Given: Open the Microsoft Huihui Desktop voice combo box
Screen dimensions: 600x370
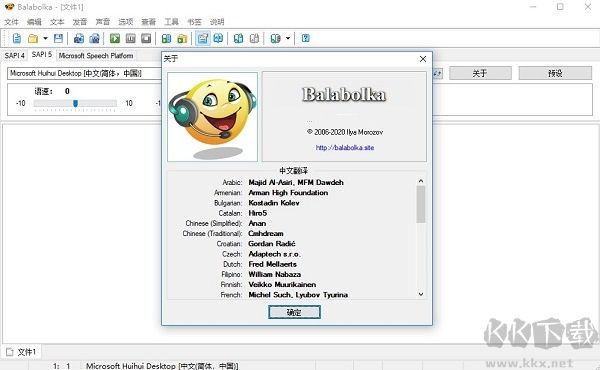Looking at the screenshot, I should tap(84, 73).
